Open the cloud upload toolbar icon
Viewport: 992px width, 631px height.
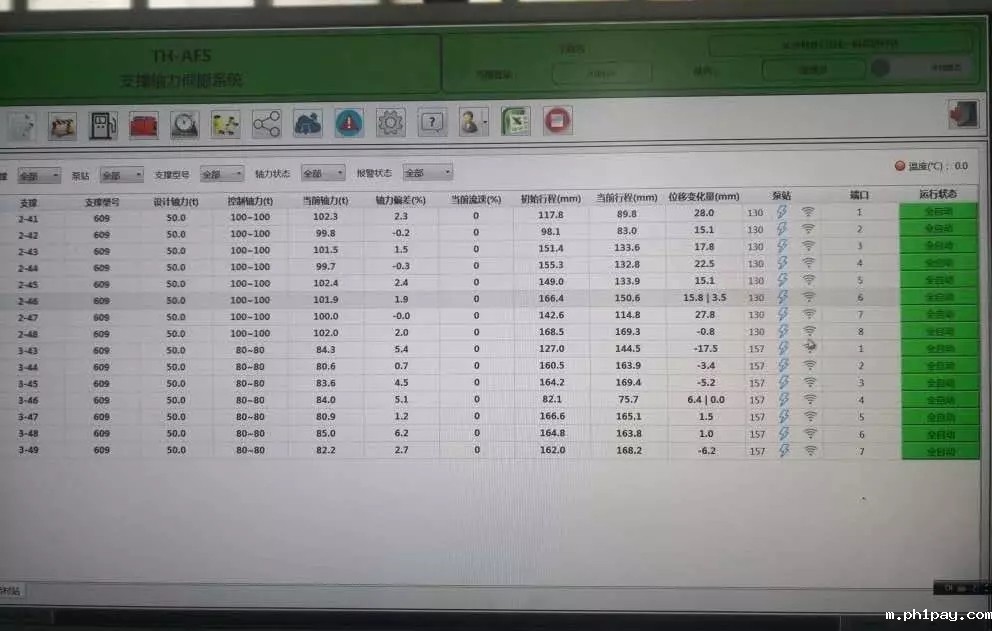pos(307,123)
